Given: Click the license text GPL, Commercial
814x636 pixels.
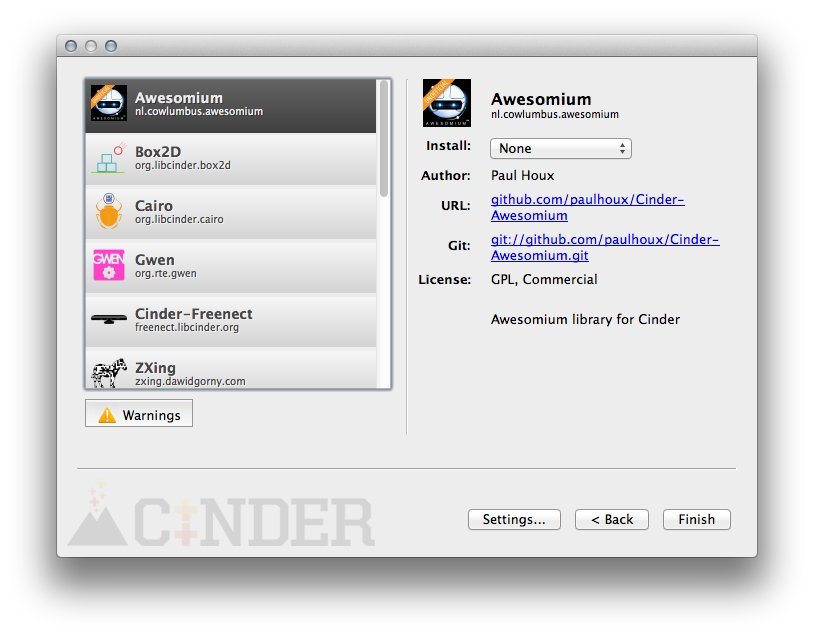Looking at the screenshot, I should coord(544,279).
